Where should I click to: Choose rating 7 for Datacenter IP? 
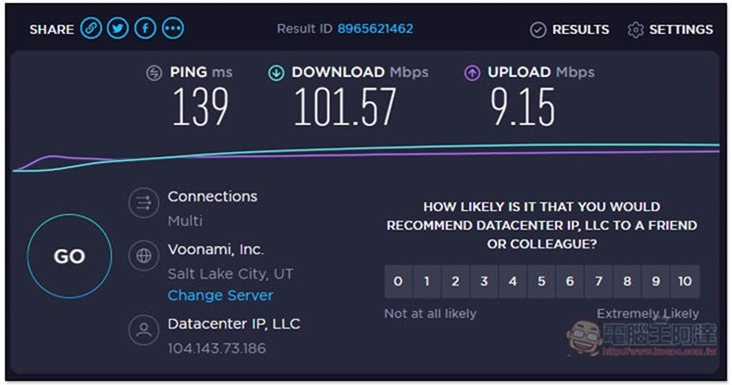[599, 281]
